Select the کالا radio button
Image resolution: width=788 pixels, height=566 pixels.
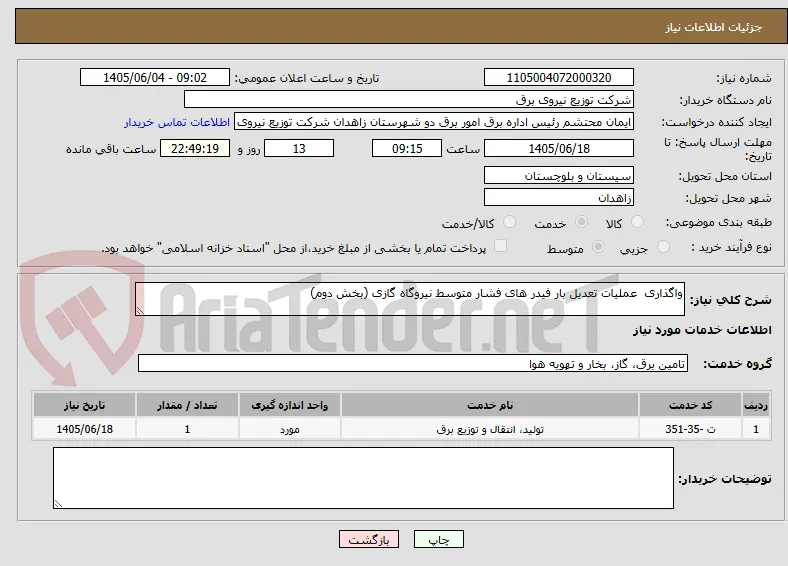coord(637,222)
